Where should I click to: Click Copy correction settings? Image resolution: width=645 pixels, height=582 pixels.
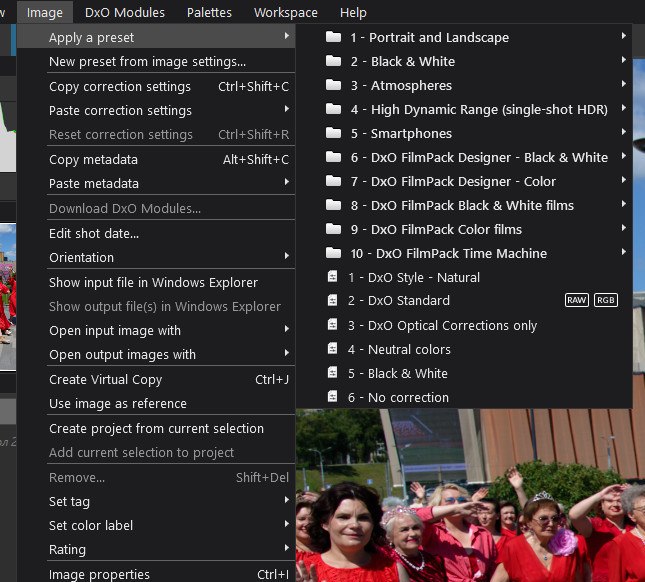[156, 86]
